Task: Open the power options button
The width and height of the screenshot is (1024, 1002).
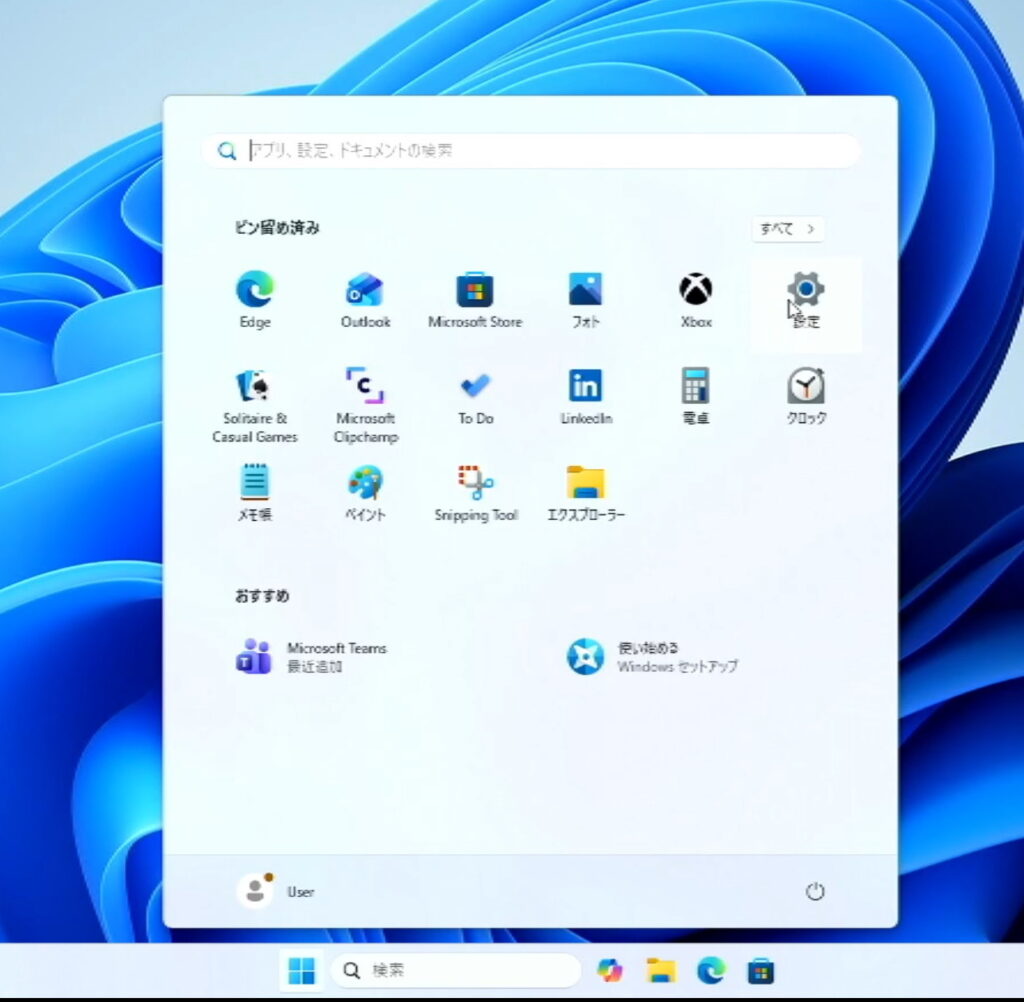Action: (x=815, y=891)
